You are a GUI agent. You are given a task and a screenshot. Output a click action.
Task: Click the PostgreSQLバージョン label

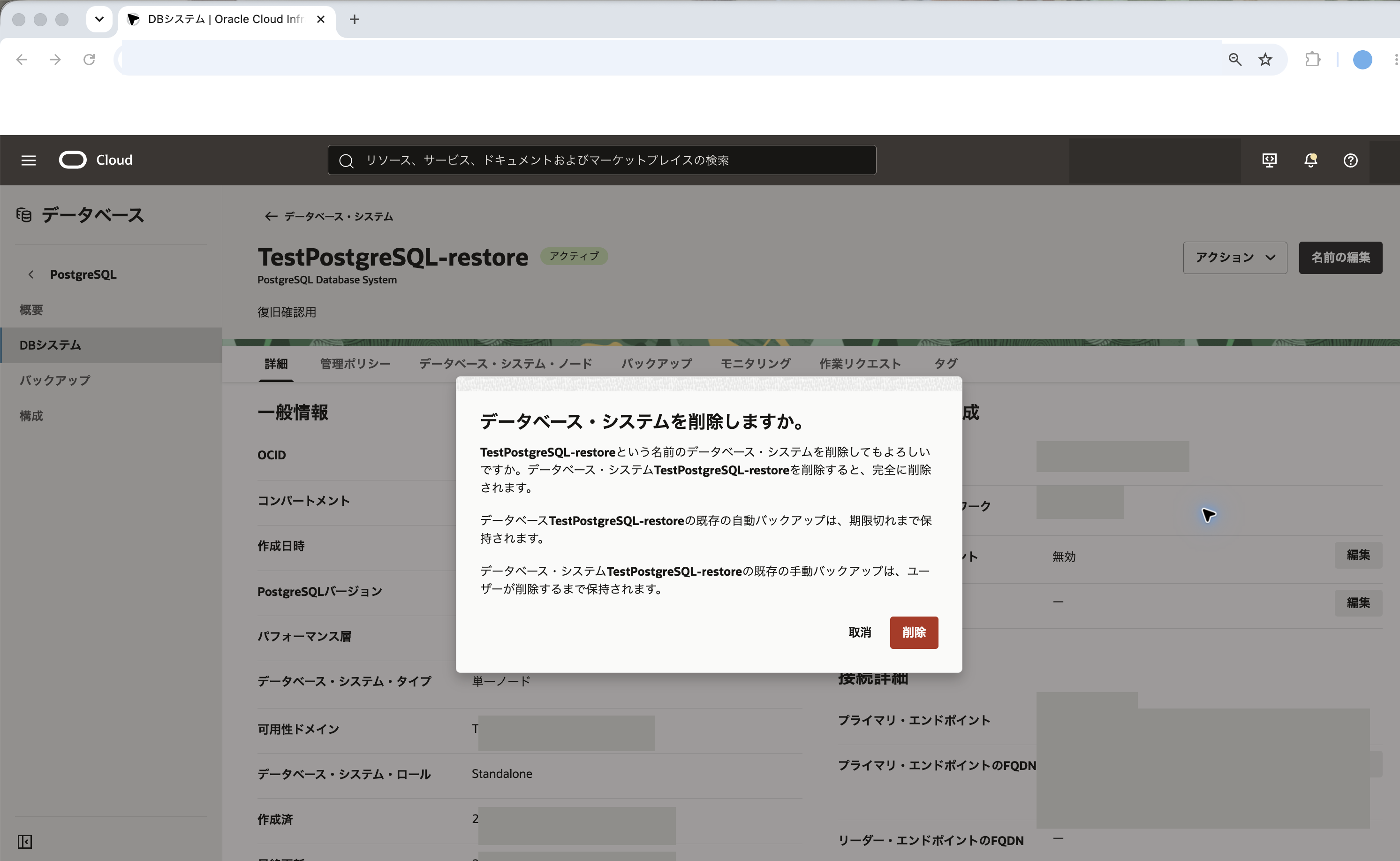(320, 592)
